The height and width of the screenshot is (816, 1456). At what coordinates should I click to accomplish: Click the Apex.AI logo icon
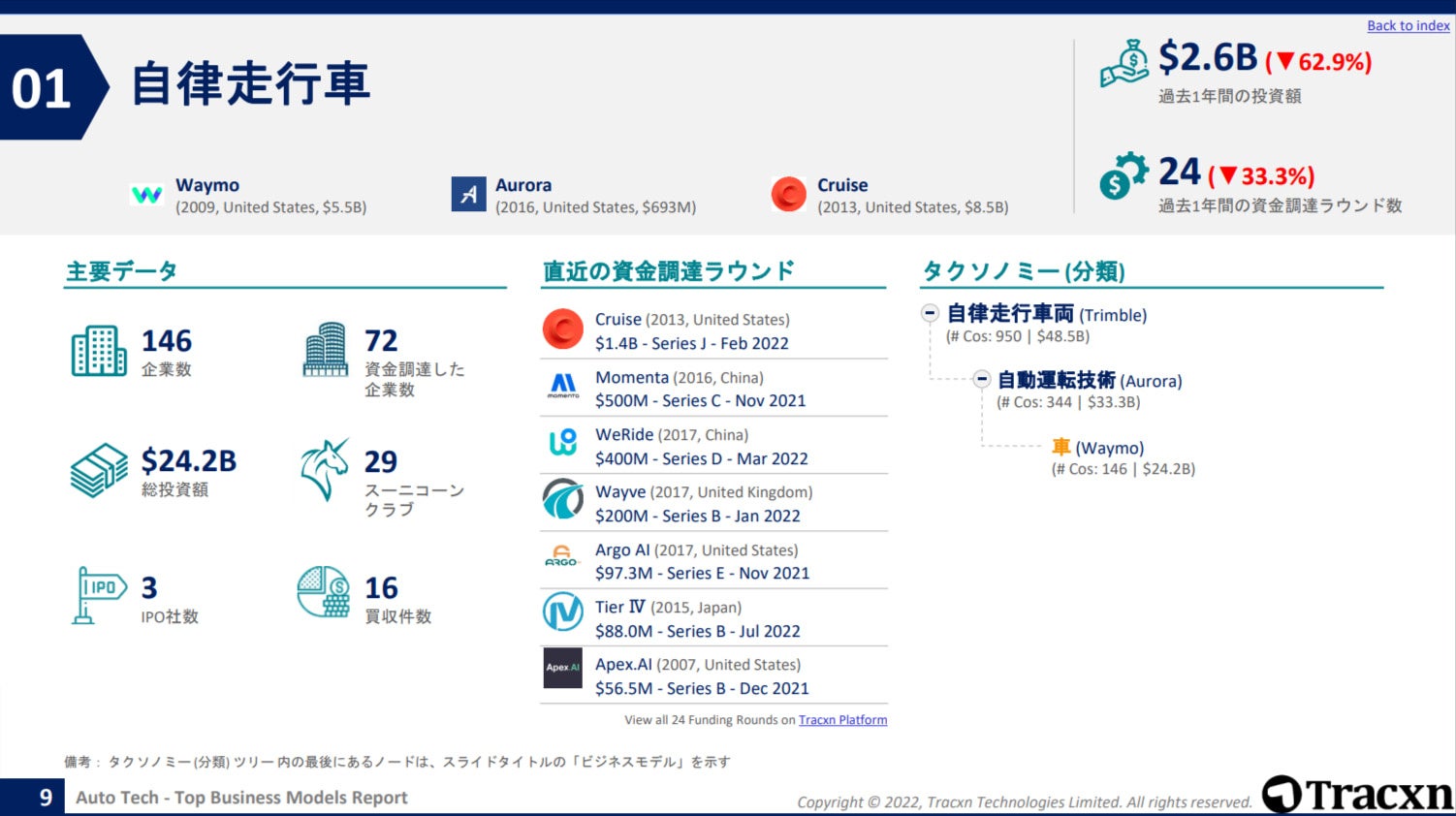click(x=562, y=668)
